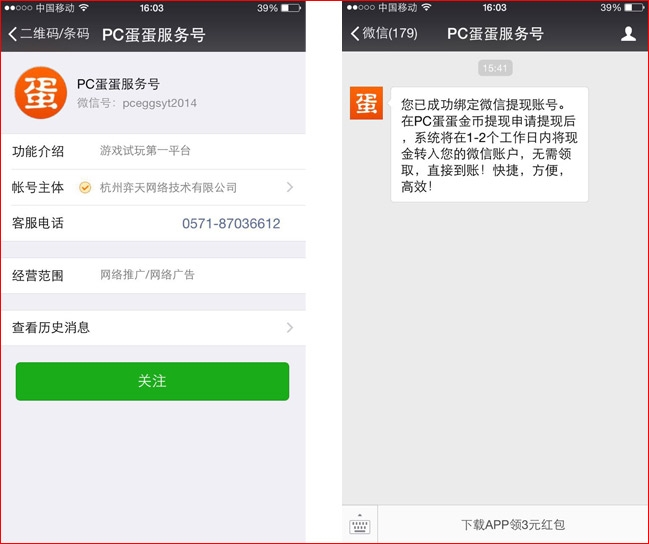Select 微信号 pceggsyt2014 text
Image resolution: width=649 pixels, height=544 pixels.
(x=137, y=103)
